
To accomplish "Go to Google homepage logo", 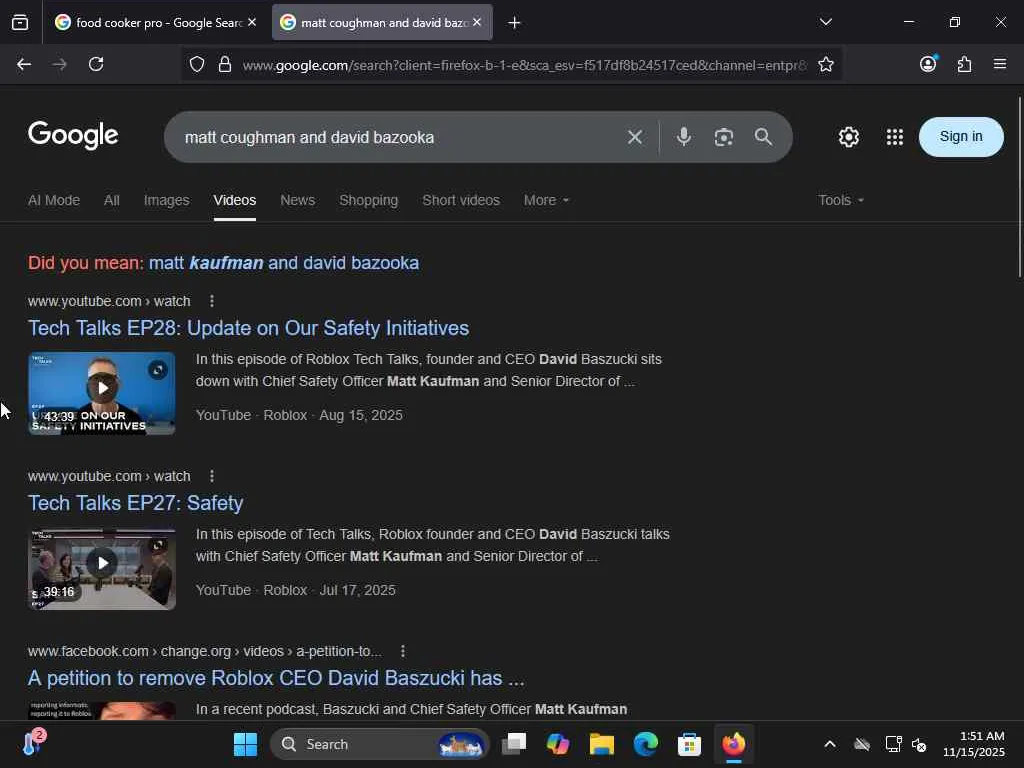I will tap(73, 135).
